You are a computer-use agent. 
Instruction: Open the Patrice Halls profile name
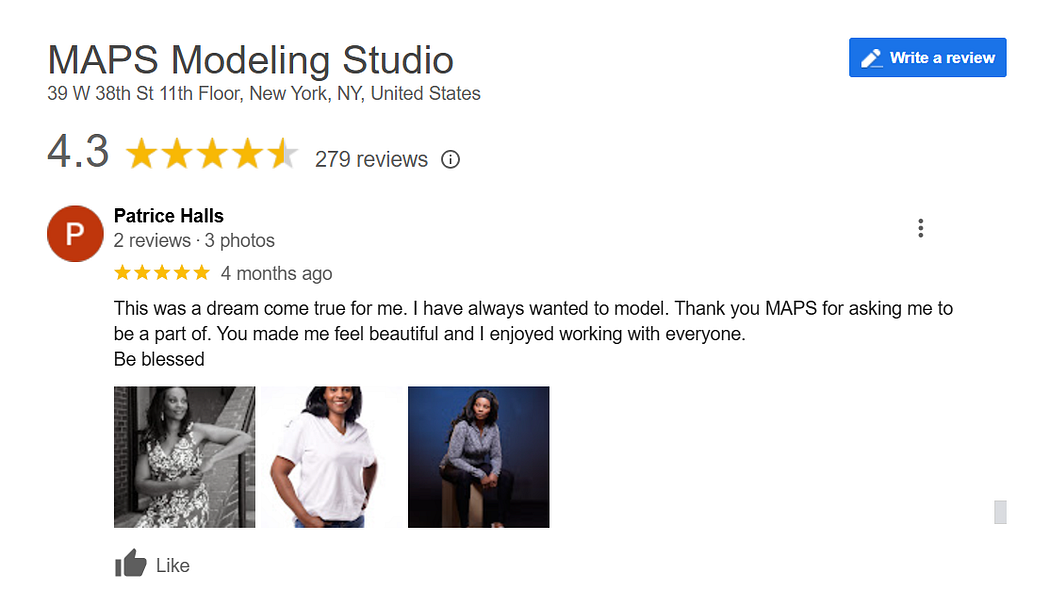(169, 216)
